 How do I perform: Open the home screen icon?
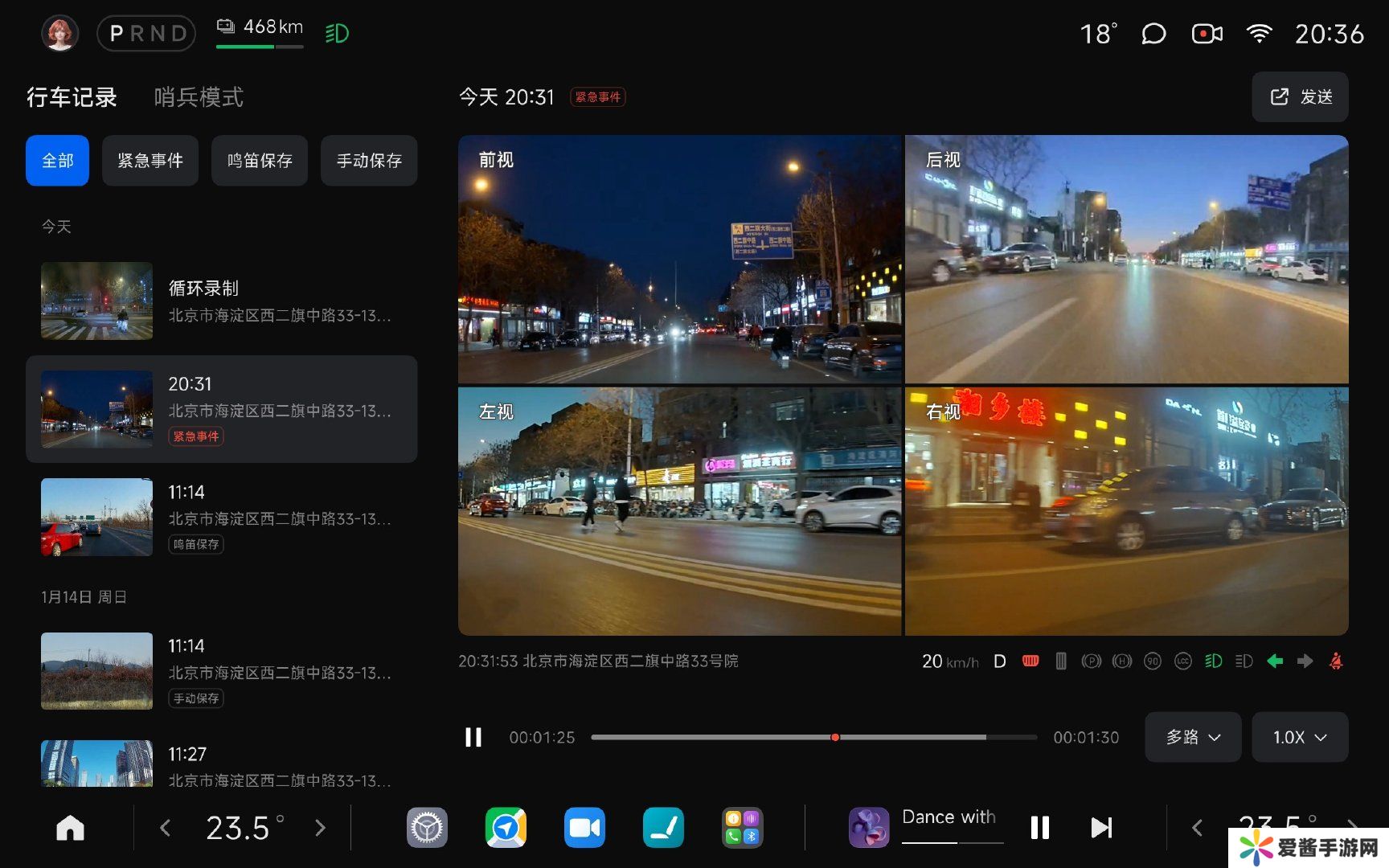click(70, 827)
